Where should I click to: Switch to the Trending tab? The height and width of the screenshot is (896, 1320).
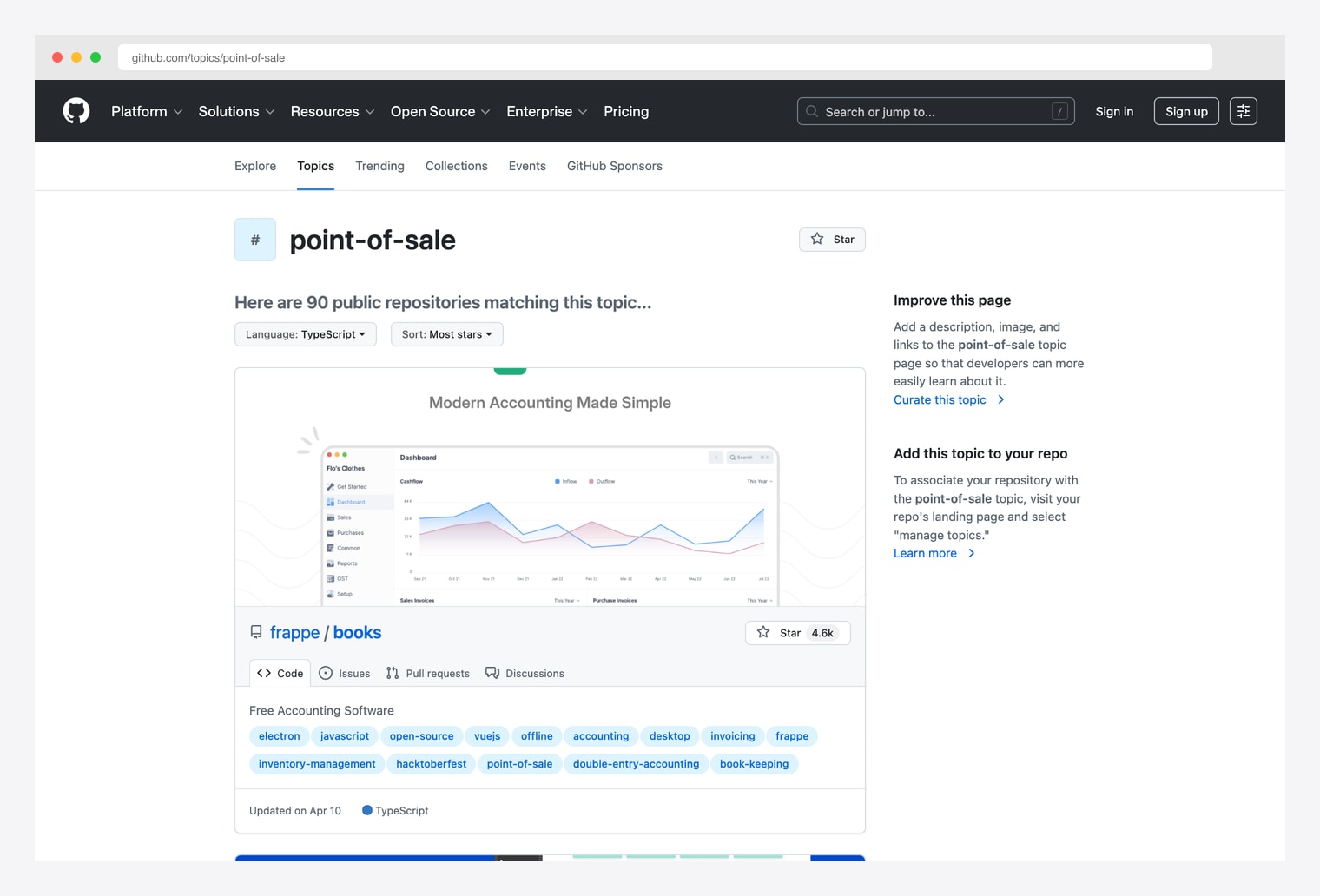[379, 166]
